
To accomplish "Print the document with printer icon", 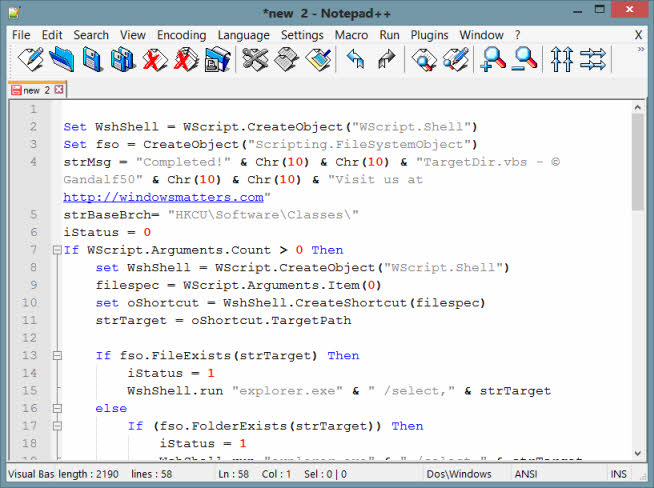I will [x=217, y=59].
